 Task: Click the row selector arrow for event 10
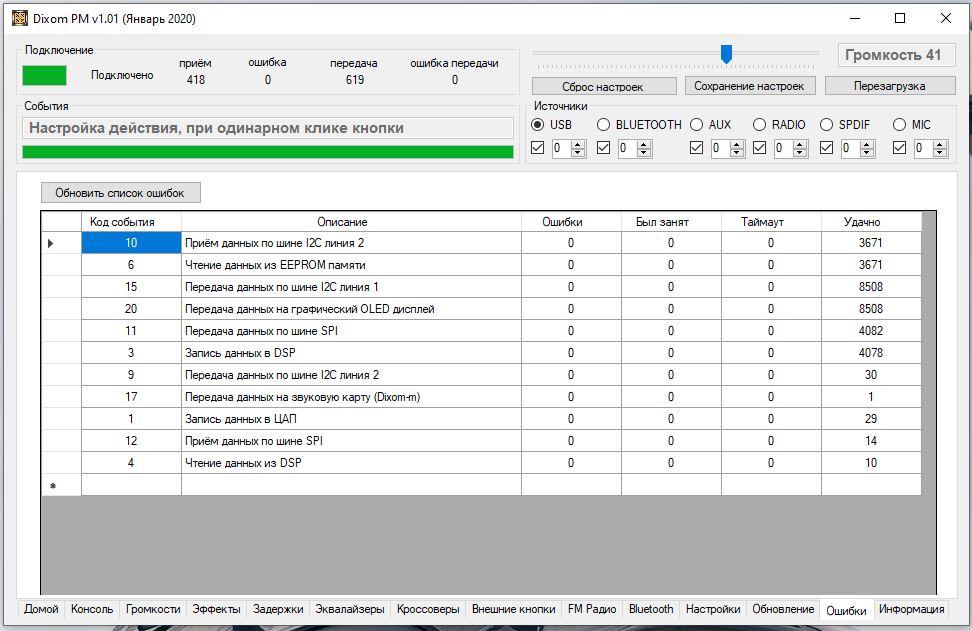coord(51,243)
